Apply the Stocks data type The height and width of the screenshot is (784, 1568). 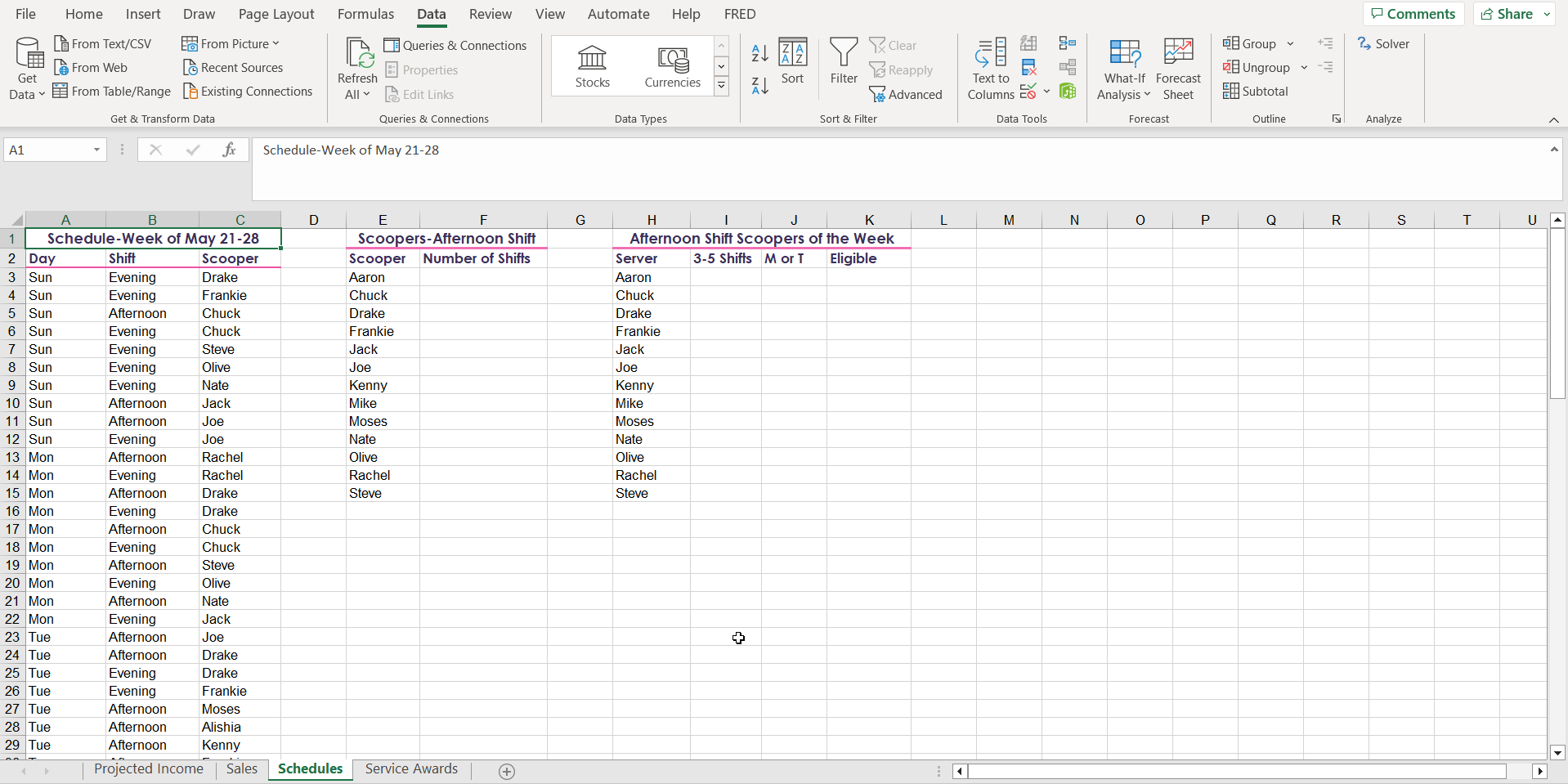pos(592,65)
